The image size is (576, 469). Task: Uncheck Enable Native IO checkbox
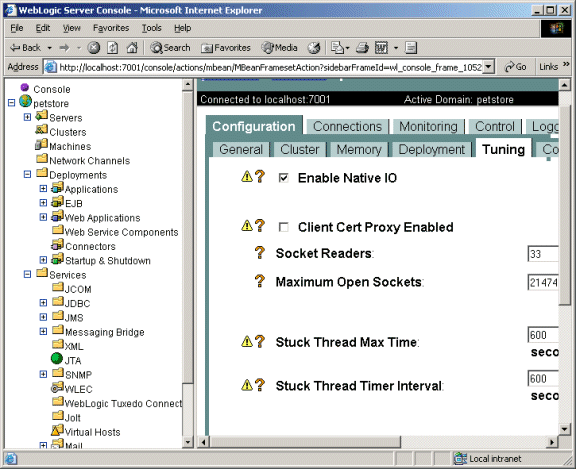[x=284, y=178]
